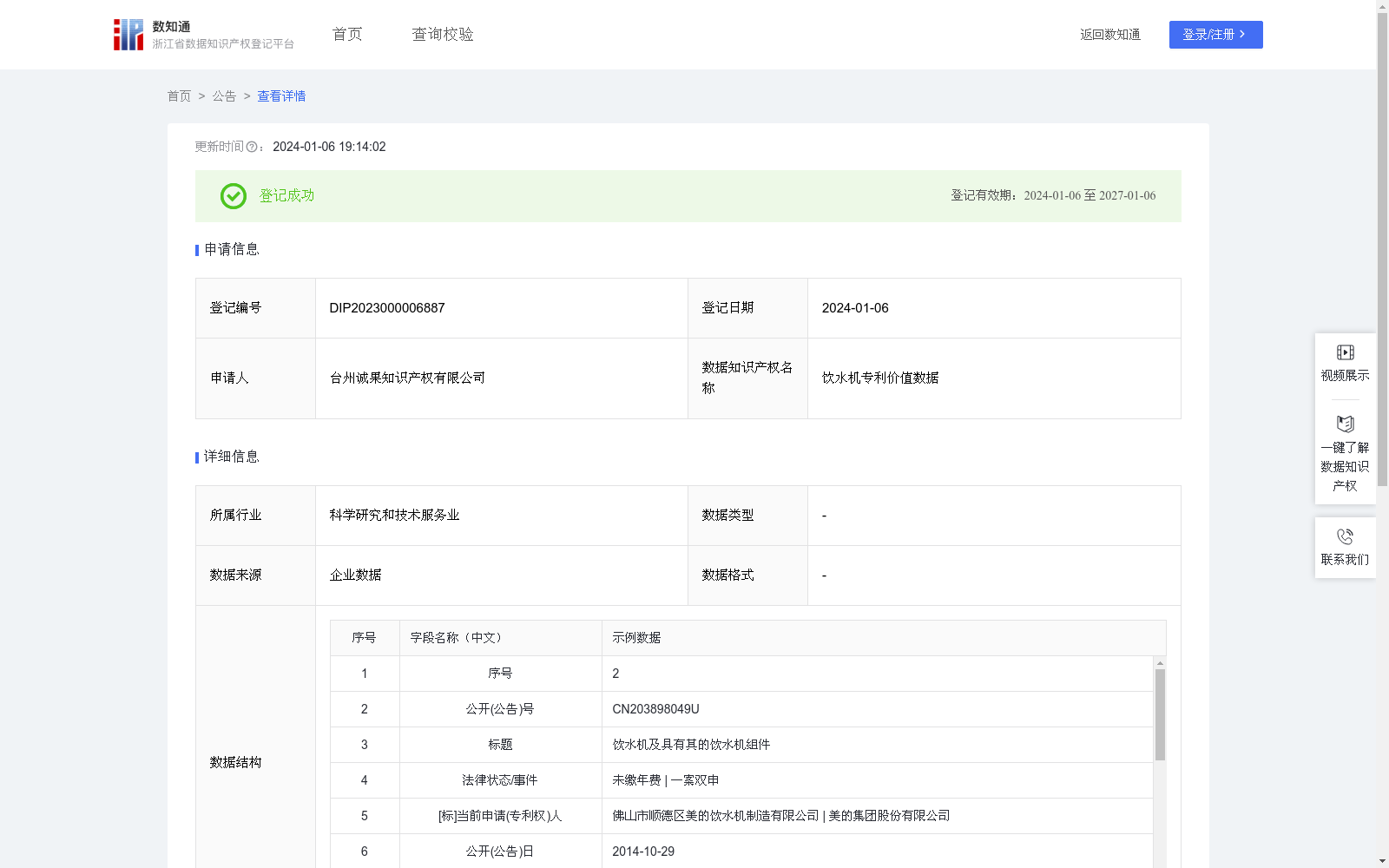Go to 首页 in the breadcrumb
1389x868 pixels.
(x=179, y=96)
